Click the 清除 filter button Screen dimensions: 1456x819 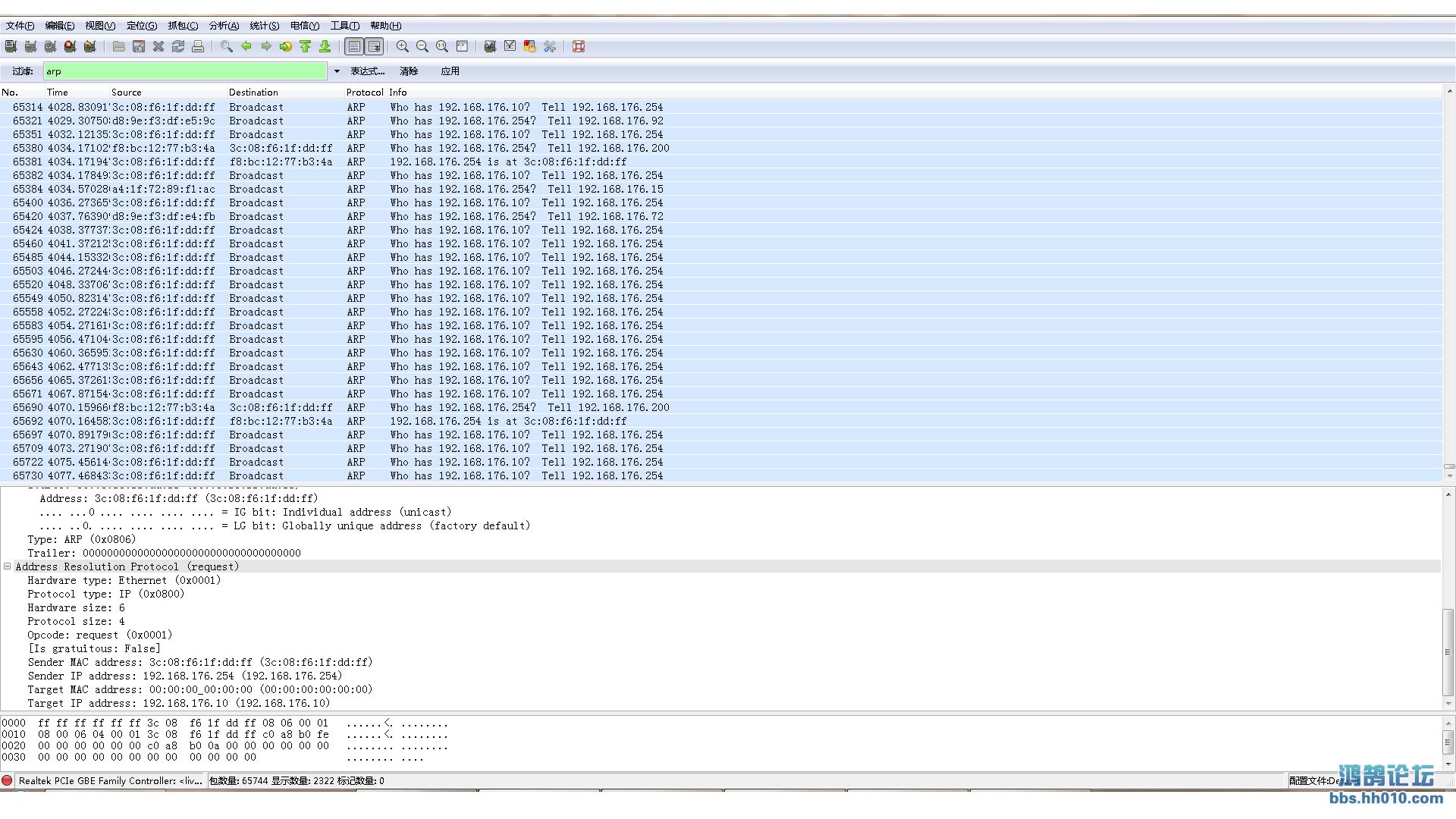pyautogui.click(x=409, y=71)
